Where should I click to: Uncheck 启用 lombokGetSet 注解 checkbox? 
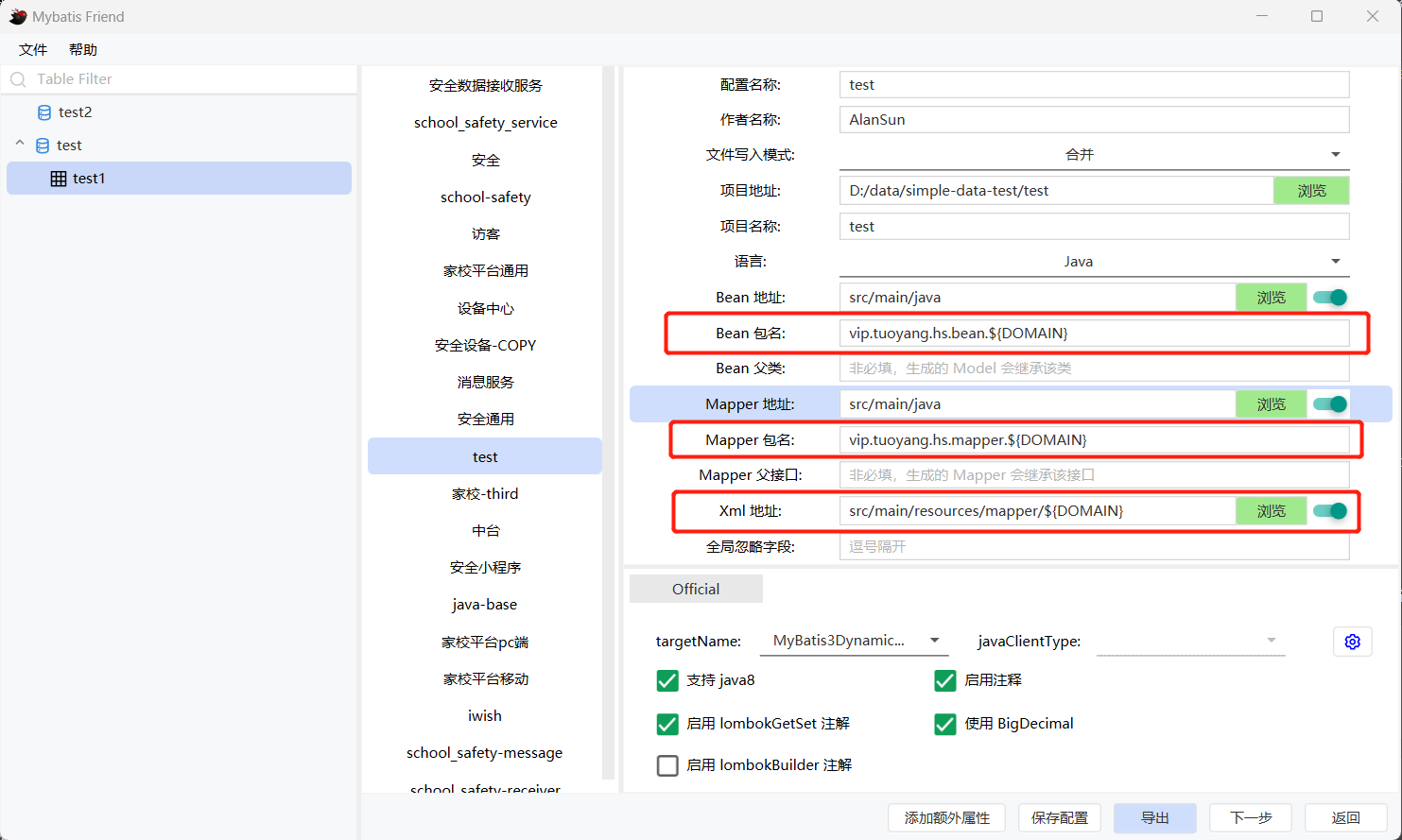pyautogui.click(x=667, y=724)
